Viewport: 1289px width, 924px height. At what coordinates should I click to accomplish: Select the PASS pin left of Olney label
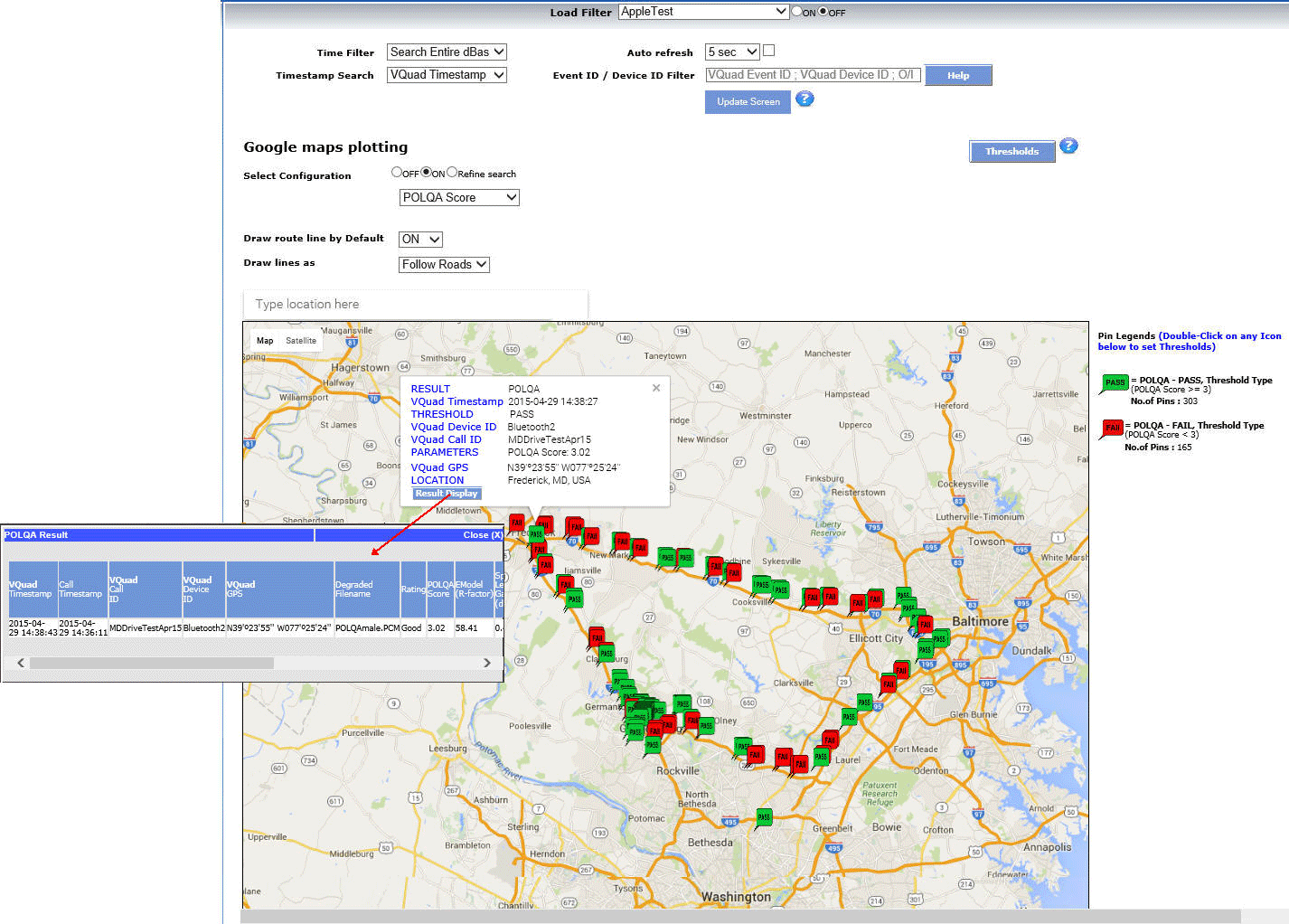pyautogui.click(x=706, y=725)
